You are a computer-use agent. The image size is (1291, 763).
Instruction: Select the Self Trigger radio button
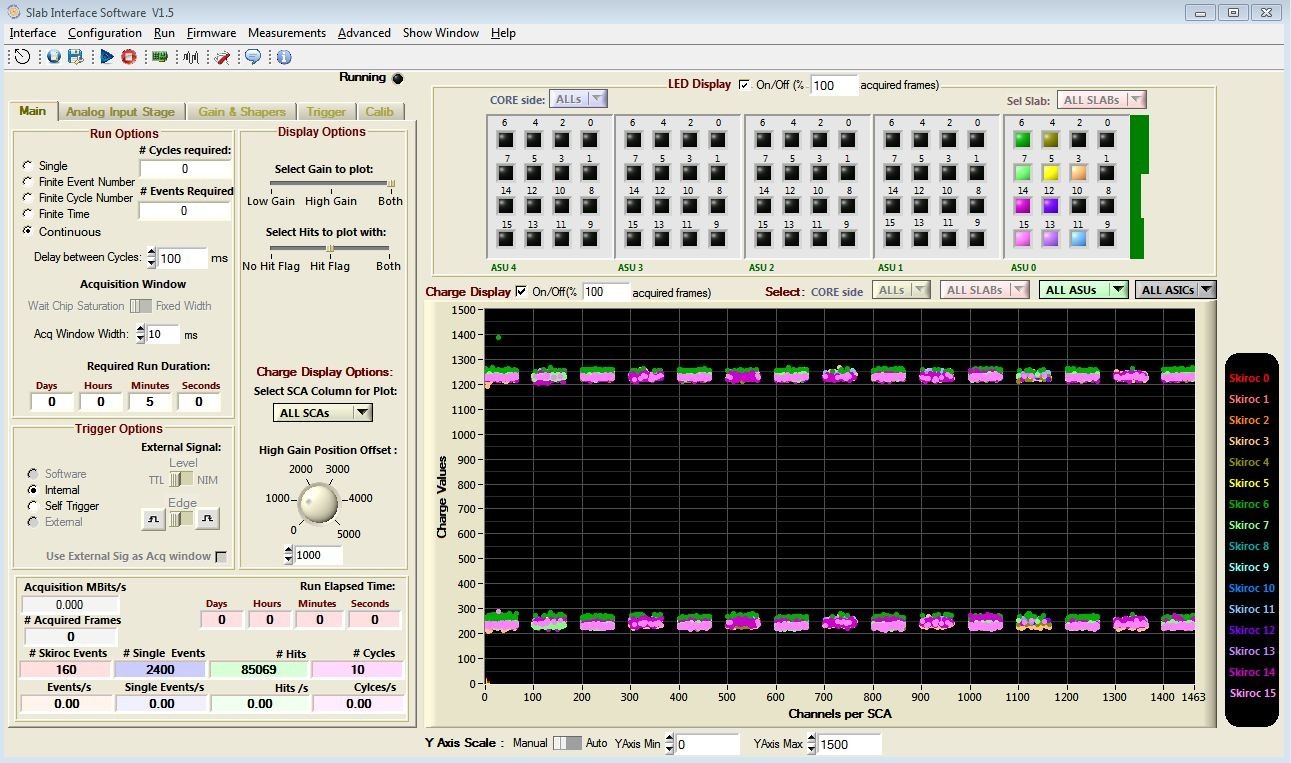33,506
